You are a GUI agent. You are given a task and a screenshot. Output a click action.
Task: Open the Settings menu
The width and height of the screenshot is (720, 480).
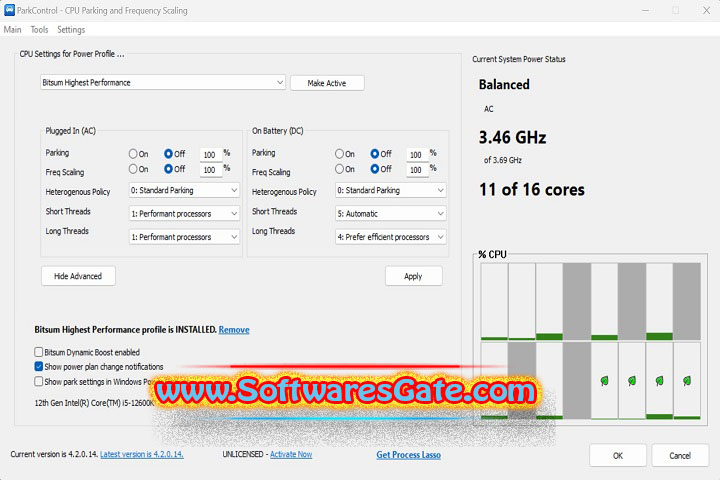pos(71,30)
